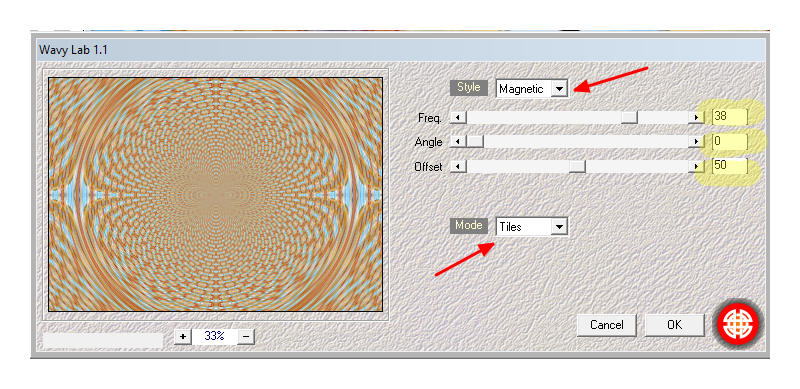Zoom in preview with plus button

click(x=183, y=336)
